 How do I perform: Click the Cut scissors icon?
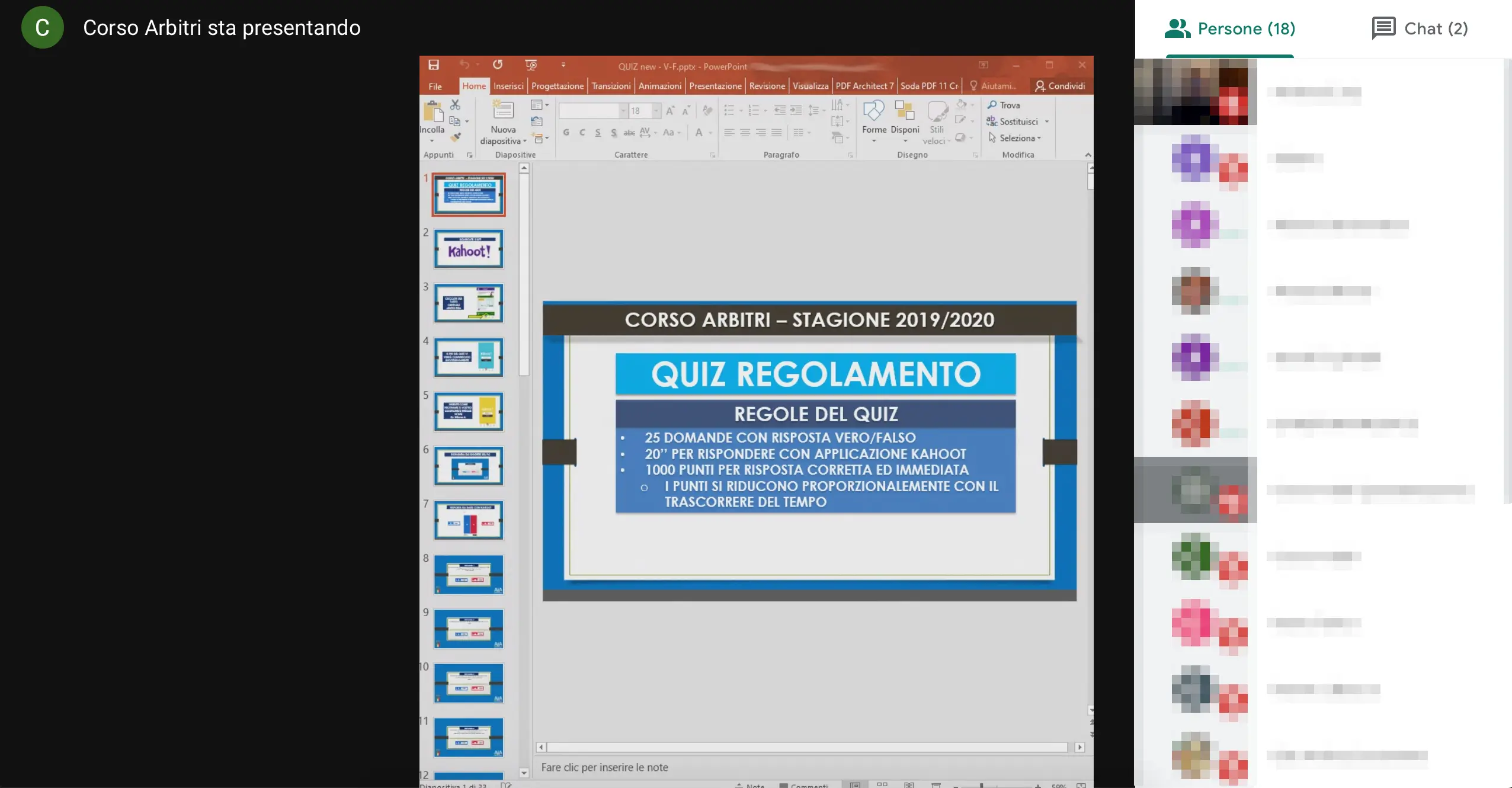tap(455, 104)
